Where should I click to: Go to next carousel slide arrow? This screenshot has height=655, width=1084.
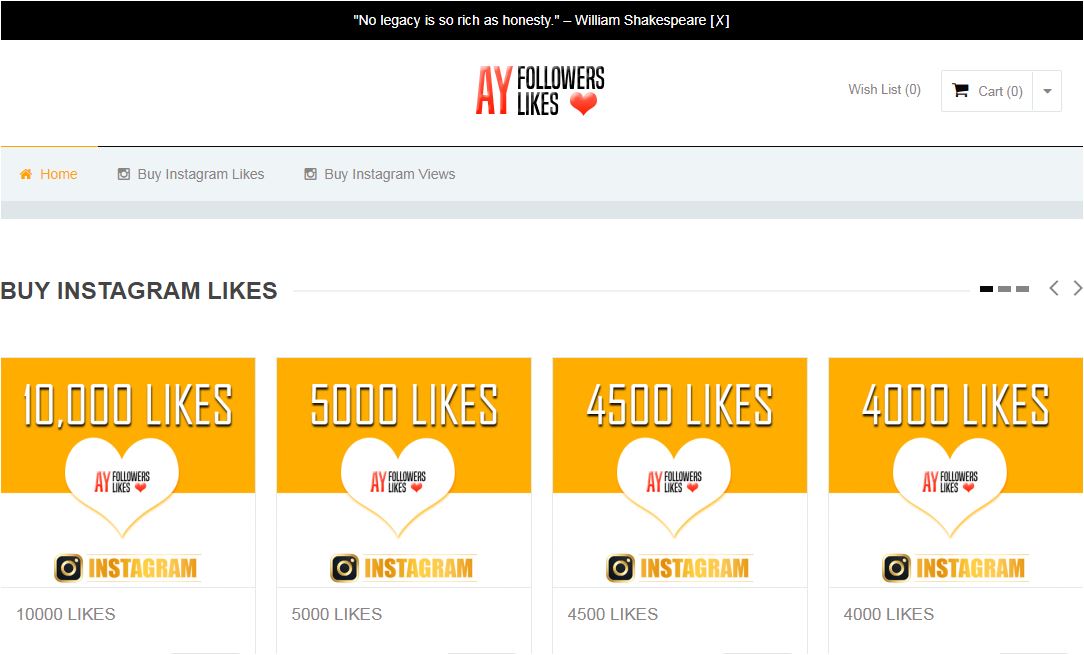(1077, 288)
